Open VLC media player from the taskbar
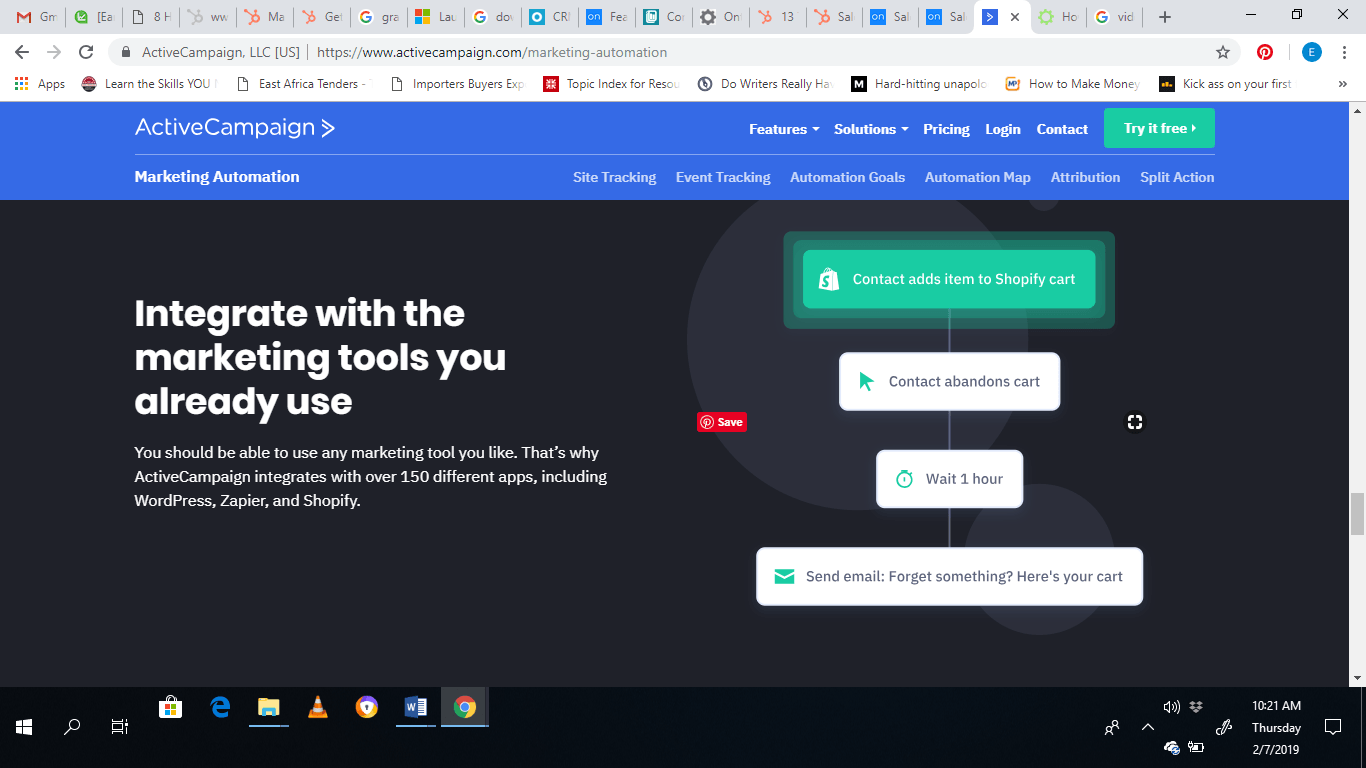 (x=318, y=707)
